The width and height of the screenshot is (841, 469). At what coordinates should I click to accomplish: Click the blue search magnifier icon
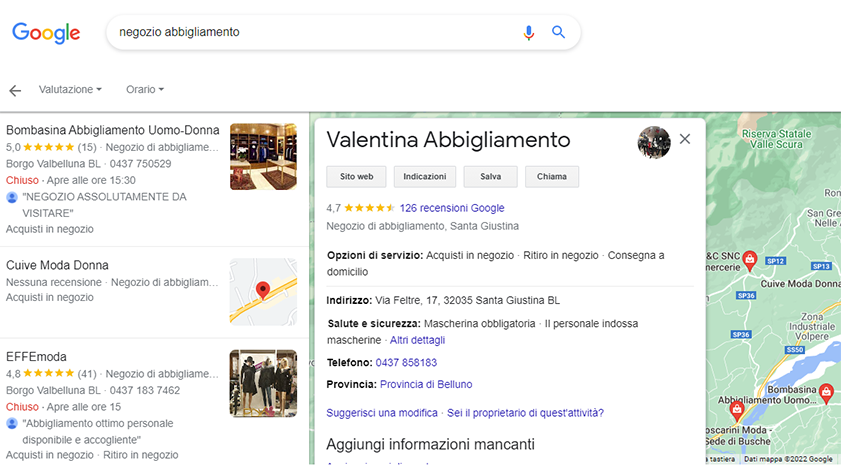pos(558,32)
